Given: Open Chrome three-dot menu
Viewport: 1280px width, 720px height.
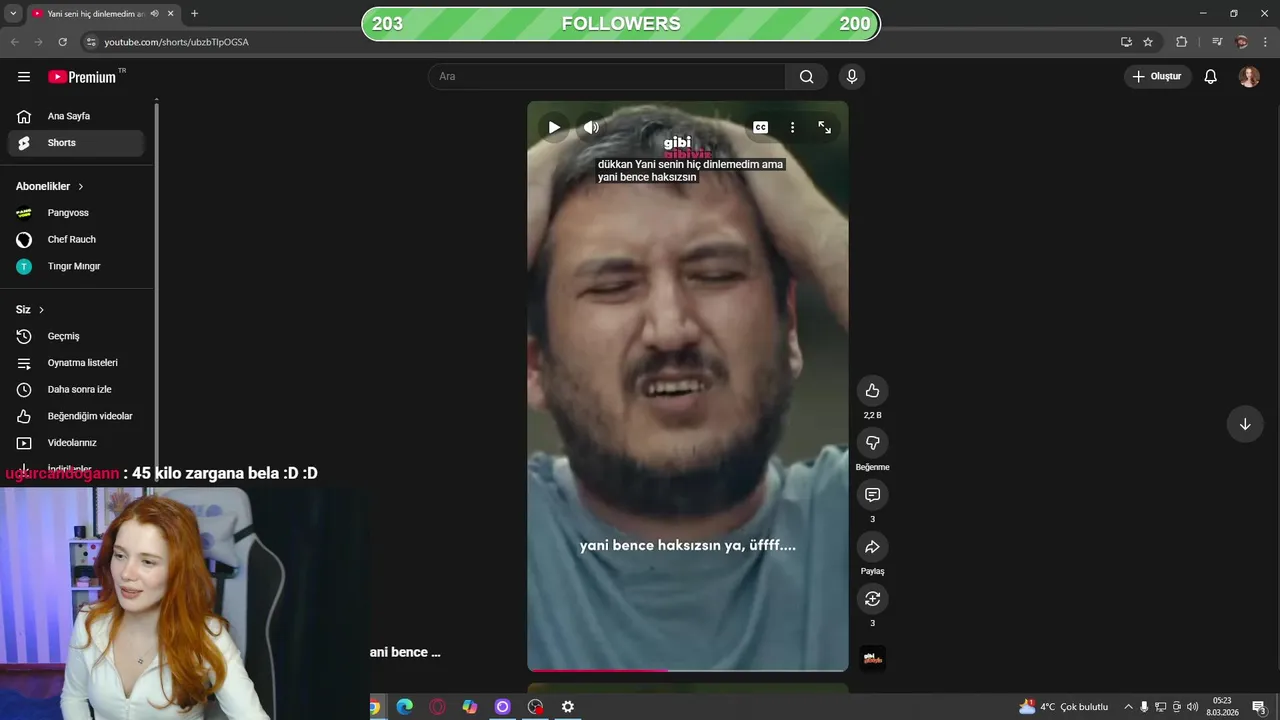Looking at the screenshot, I should click(1266, 42).
